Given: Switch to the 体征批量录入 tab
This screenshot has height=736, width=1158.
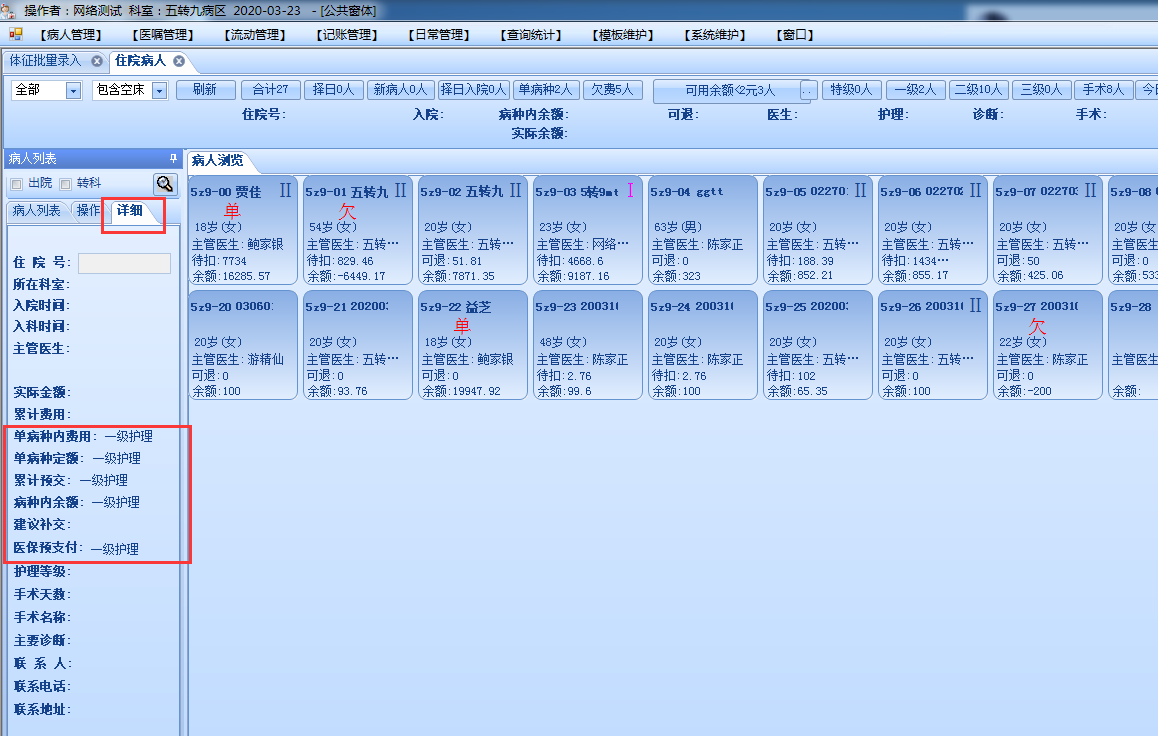Looking at the screenshot, I should (45, 61).
